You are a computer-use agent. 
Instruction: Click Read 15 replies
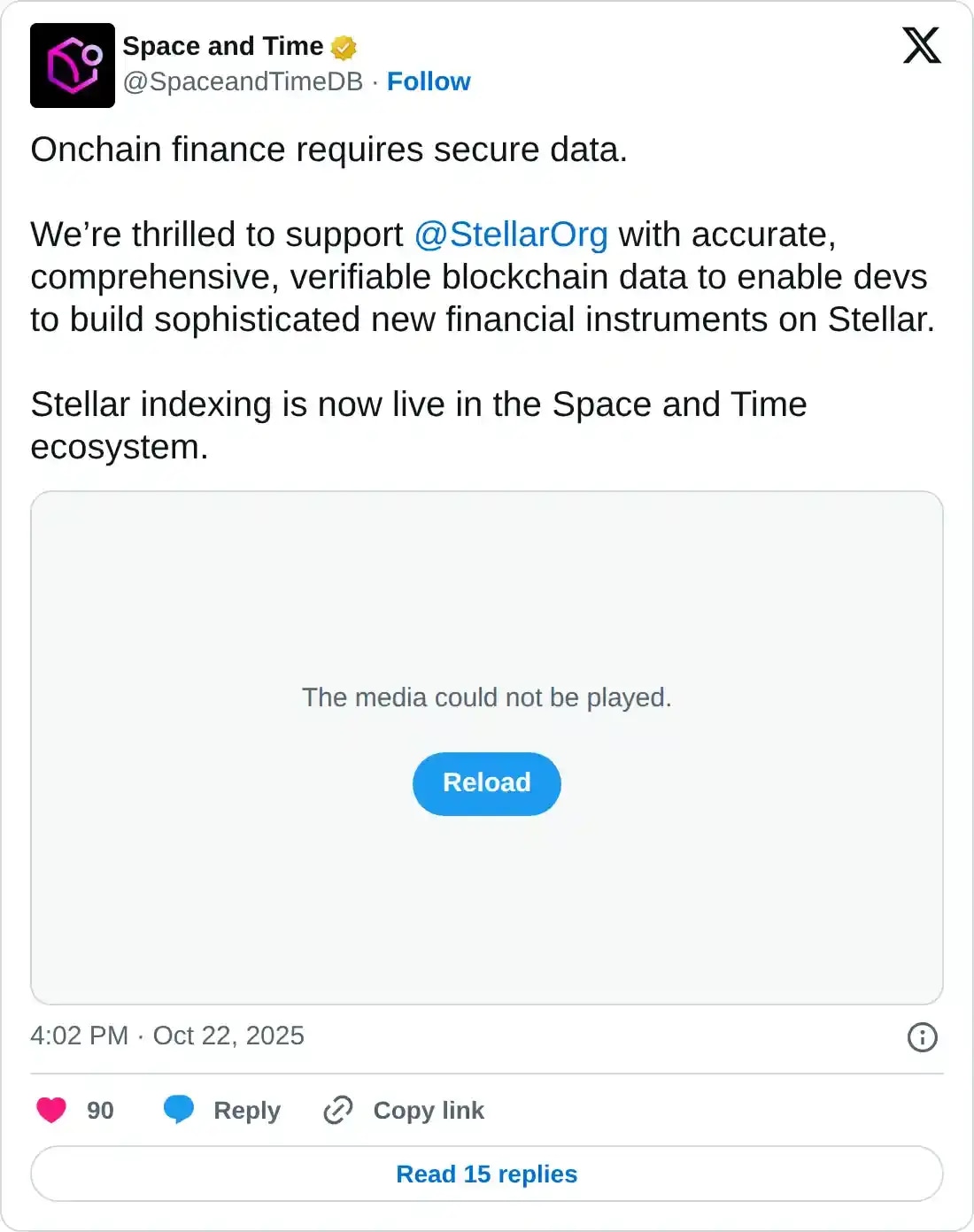[x=486, y=1173]
